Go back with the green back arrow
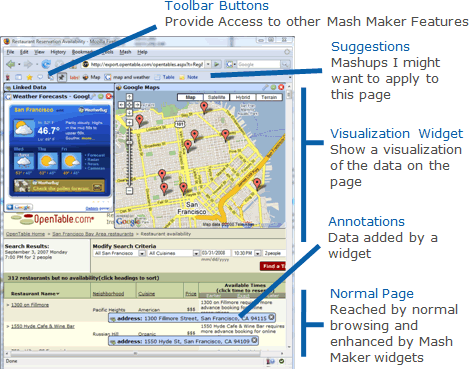Screen dimensions: 469x369 11,64
